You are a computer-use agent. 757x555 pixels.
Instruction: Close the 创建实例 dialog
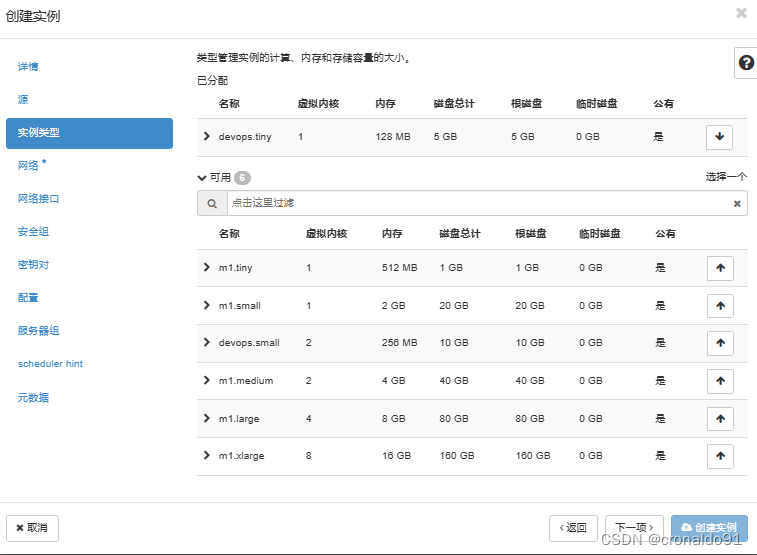click(741, 13)
